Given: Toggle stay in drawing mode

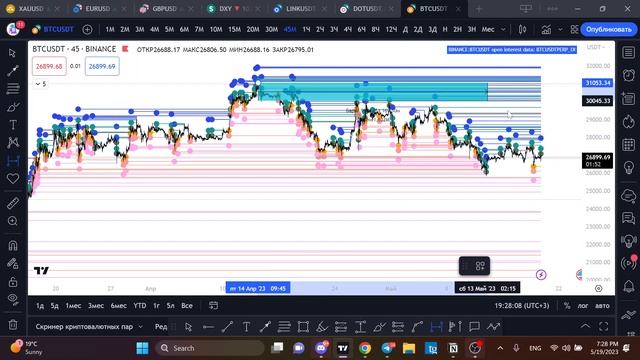Looking at the screenshot, I should point(13,263).
